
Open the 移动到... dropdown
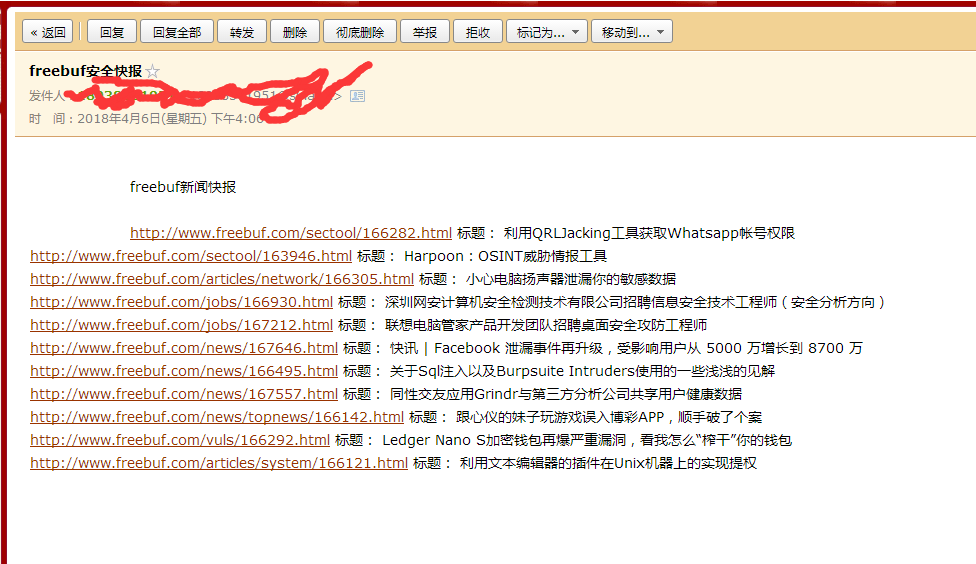[632, 32]
